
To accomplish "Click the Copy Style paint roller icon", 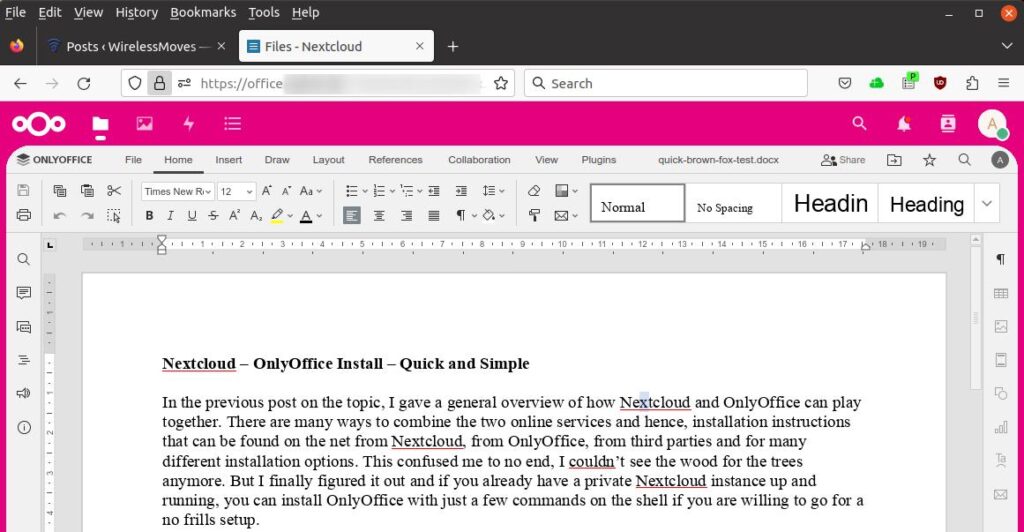I will tap(534, 215).
